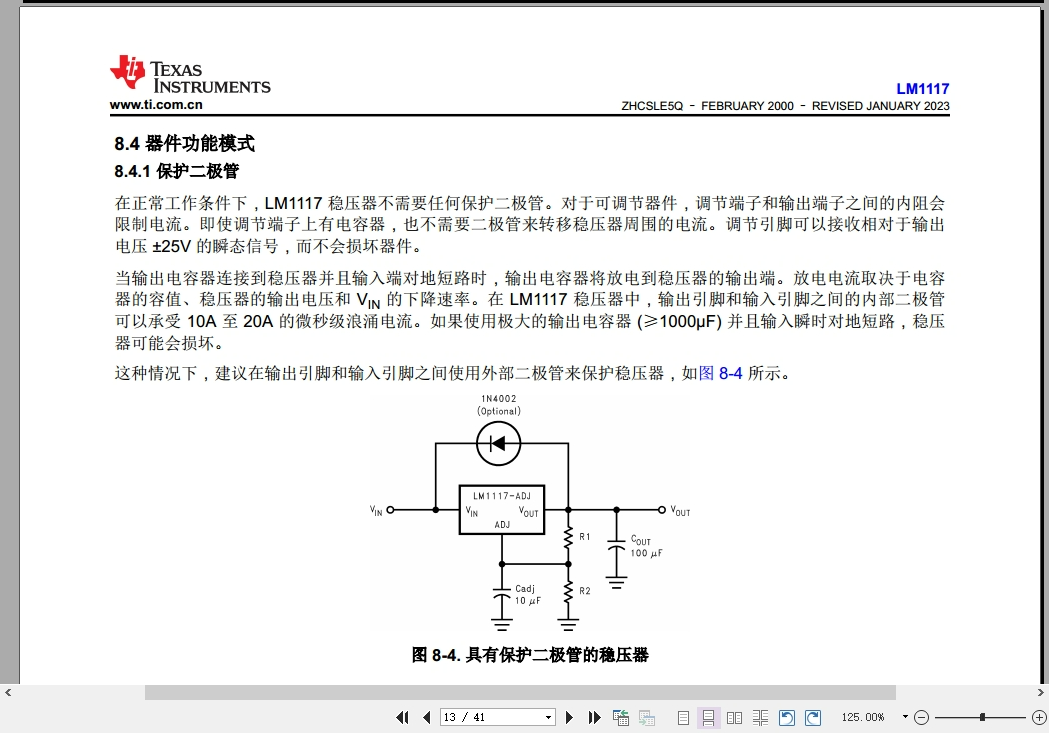Image resolution: width=1049 pixels, height=733 pixels.
Task: Click the horizontal scrollbar right arrow
Action: pyautogui.click(x=1040, y=692)
